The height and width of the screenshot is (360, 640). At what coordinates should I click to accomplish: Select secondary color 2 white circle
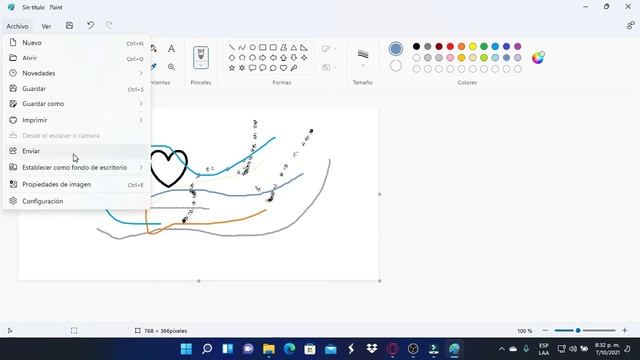coord(396,66)
